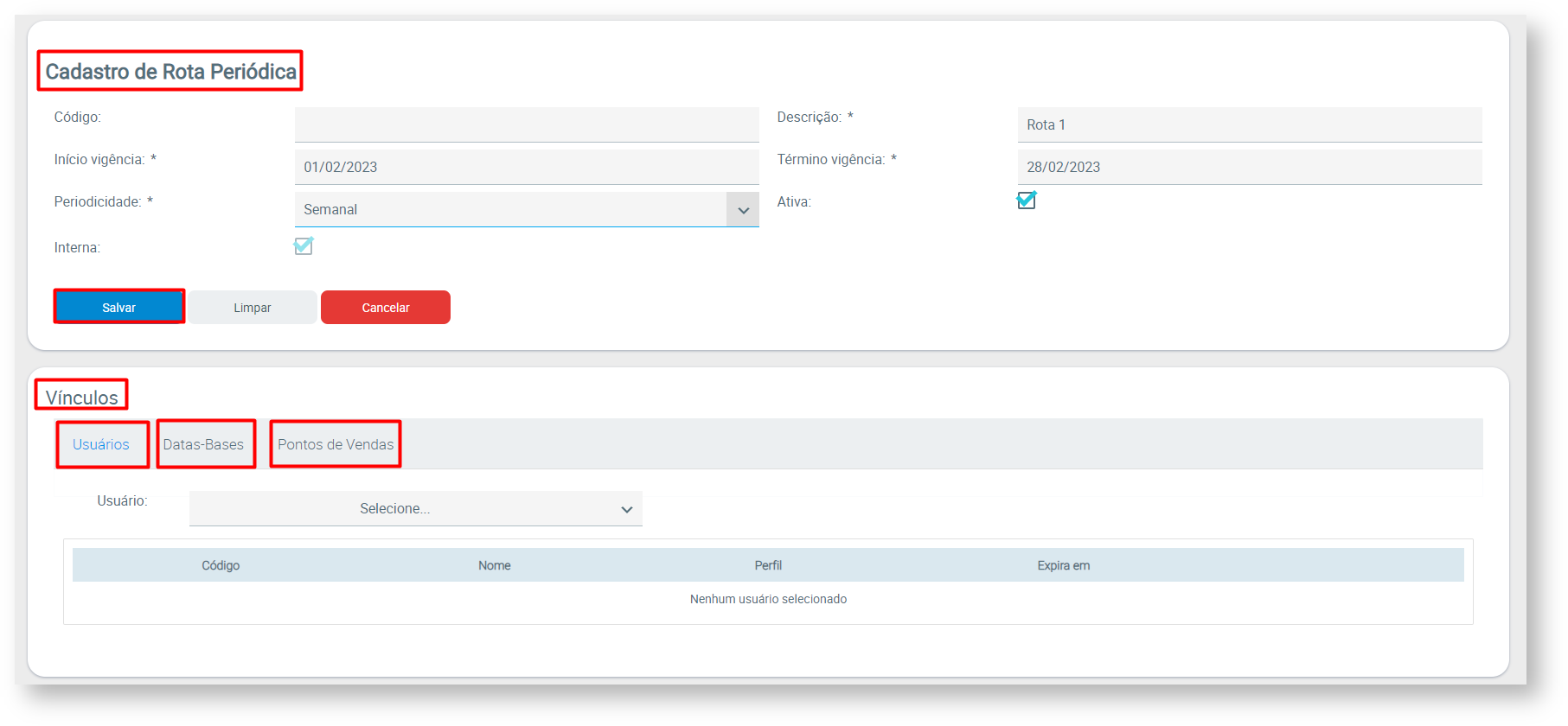The height and width of the screenshot is (726, 1568).
Task: Focus the Término vigência date field
Action: (1249, 167)
